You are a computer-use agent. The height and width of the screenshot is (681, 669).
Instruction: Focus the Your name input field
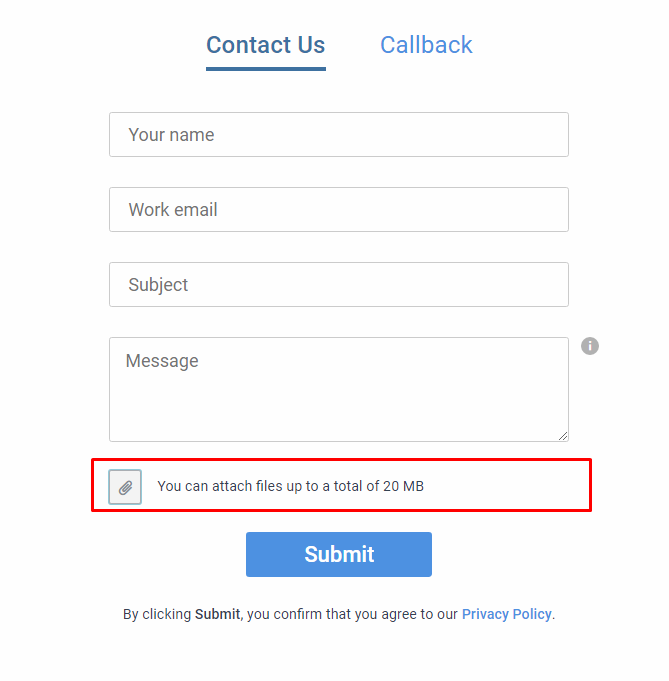339,135
